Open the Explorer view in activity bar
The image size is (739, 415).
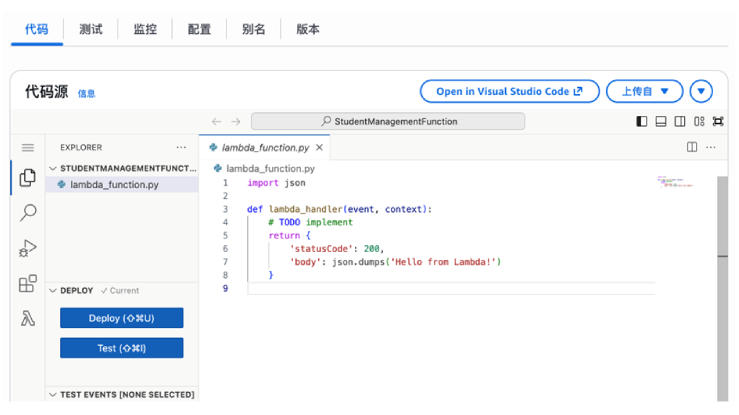pyautogui.click(x=28, y=178)
